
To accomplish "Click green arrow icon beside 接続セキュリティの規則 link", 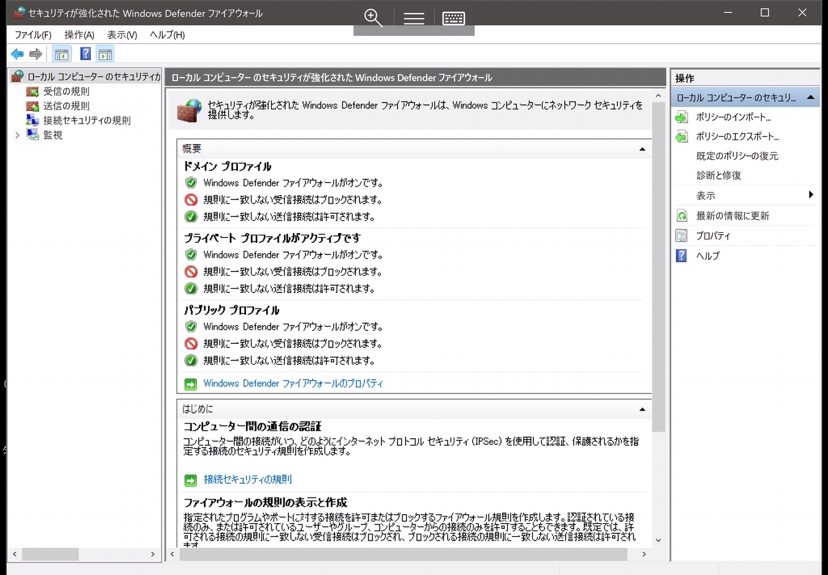I will pyautogui.click(x=191, y=480).
